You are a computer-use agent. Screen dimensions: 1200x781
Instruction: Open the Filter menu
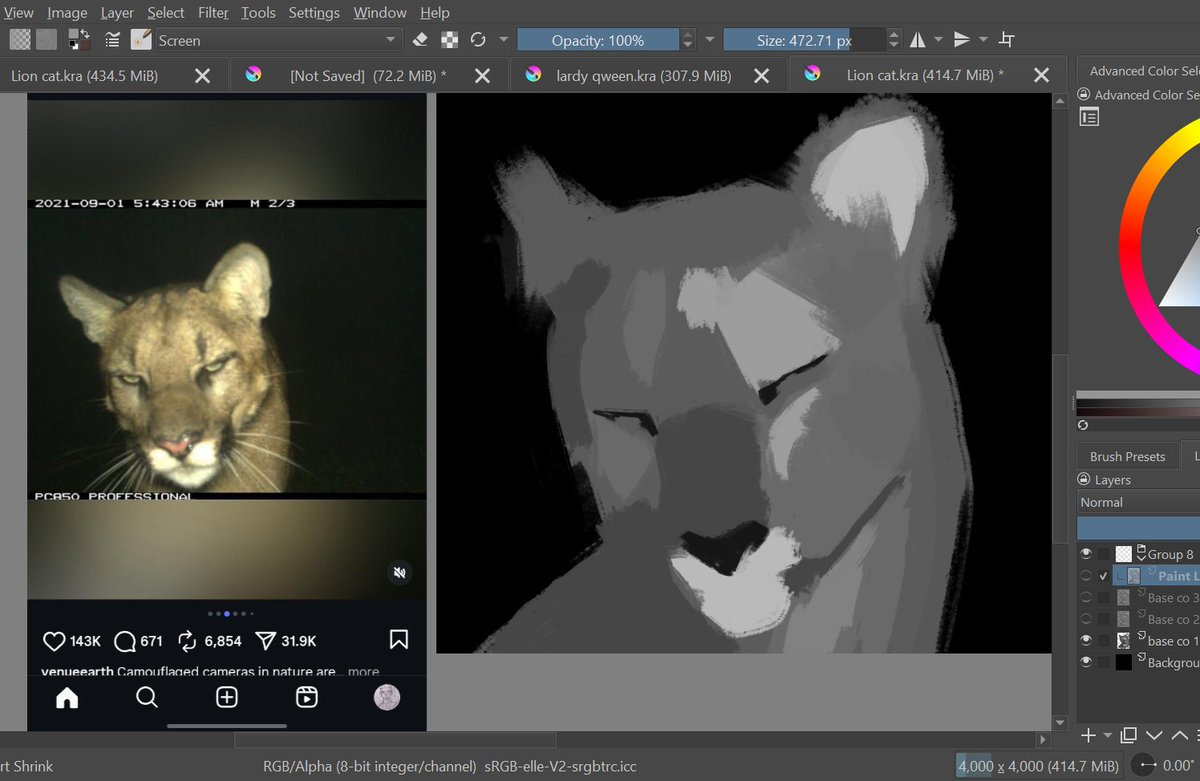click(x=213, y=12)
